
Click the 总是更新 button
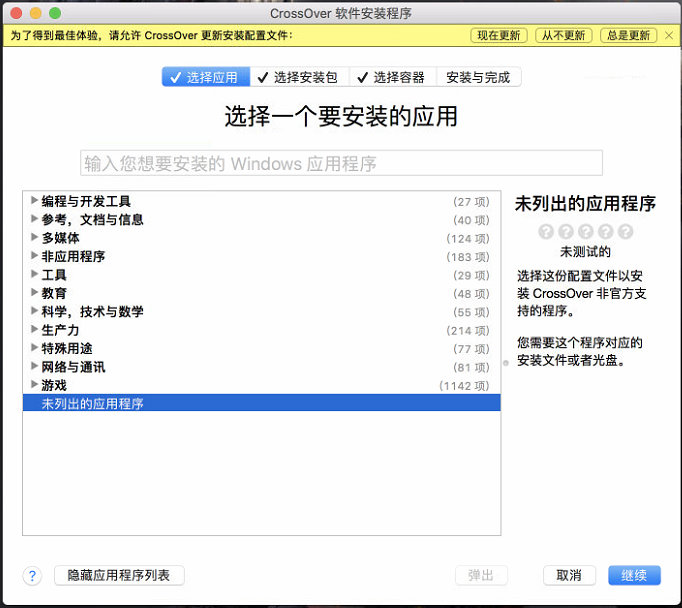tap(629, 36)
